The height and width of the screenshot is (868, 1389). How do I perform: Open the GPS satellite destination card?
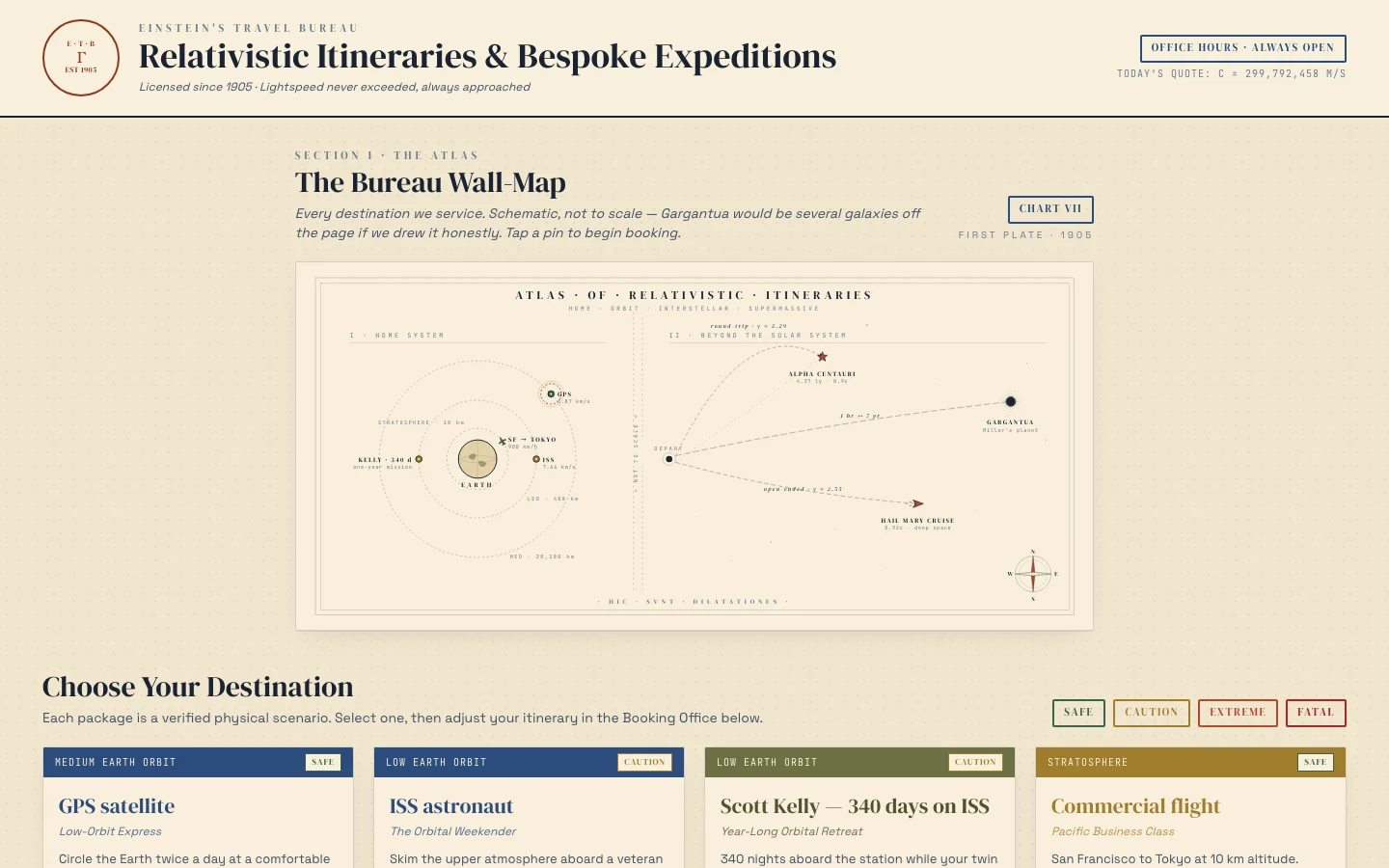[x=198, y=808]
